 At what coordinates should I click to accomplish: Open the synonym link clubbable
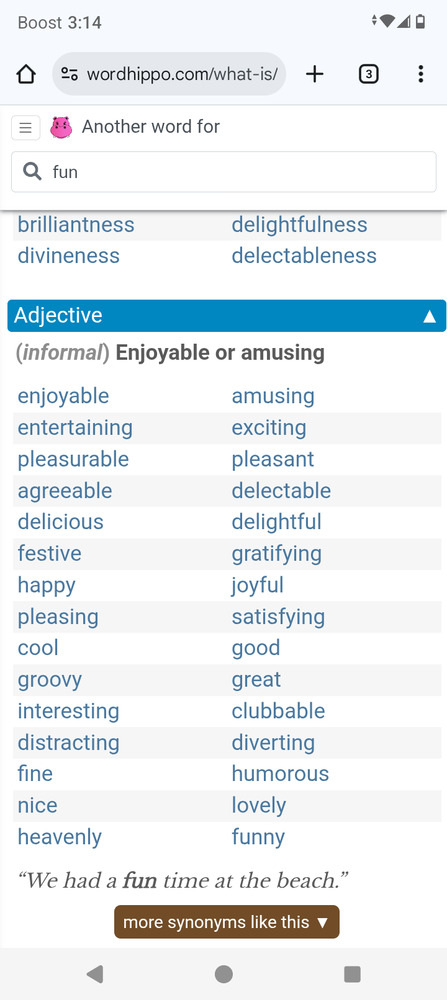(x=278, y=711)
